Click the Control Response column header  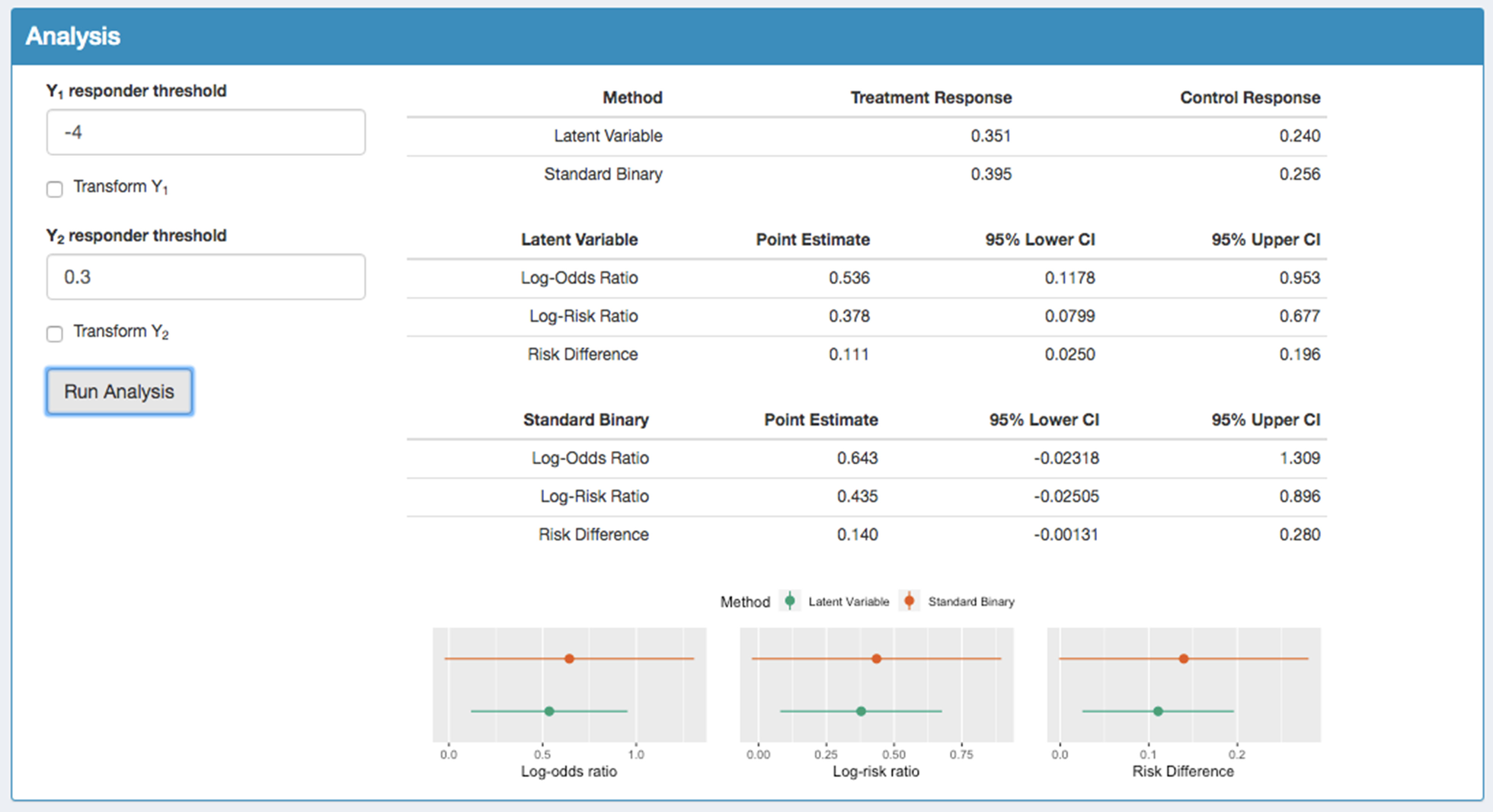click(x=1250, y=98)
